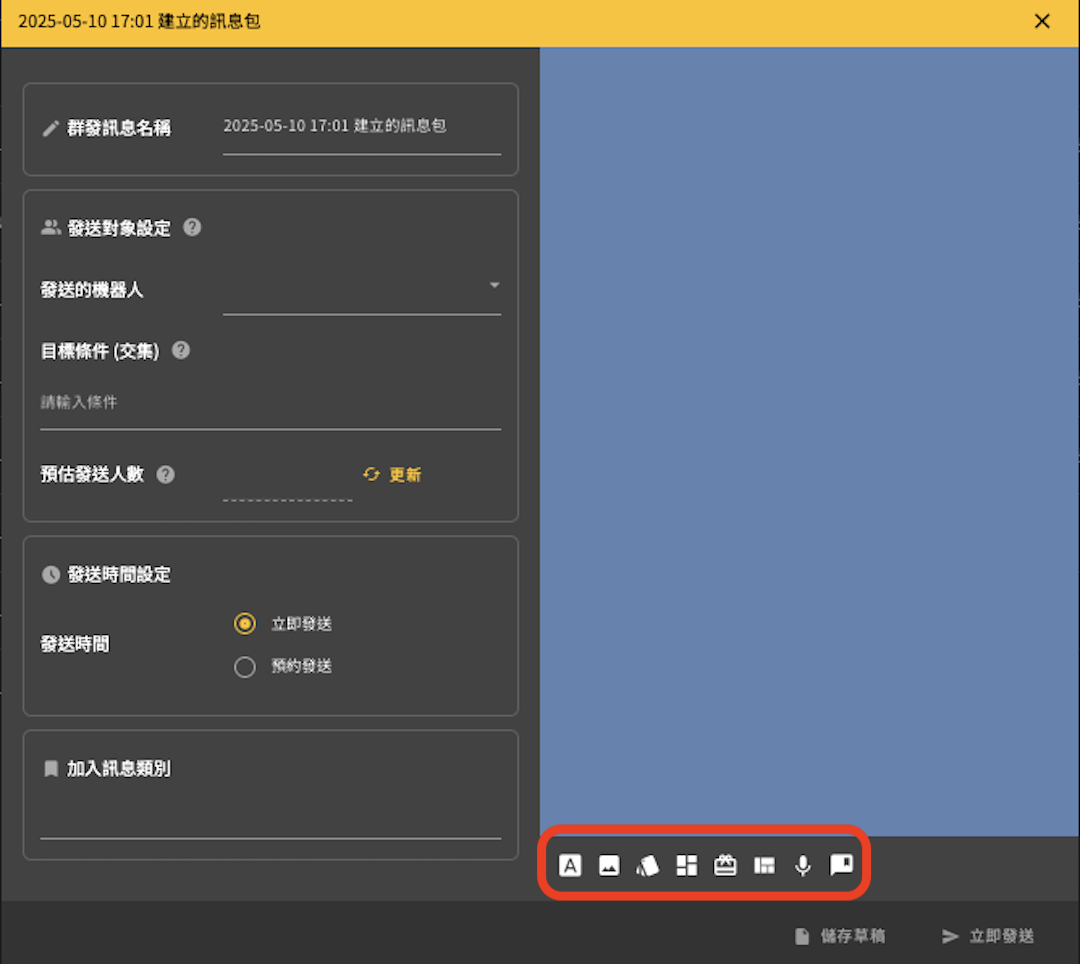Add an image message
Viewport: 1080px width, 964px height.
(609, 865)
